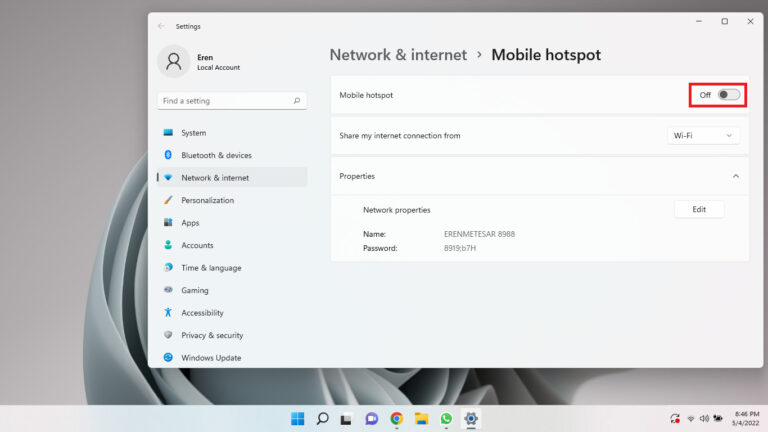Open Windows Update in the sidebar

click(232, 358)
